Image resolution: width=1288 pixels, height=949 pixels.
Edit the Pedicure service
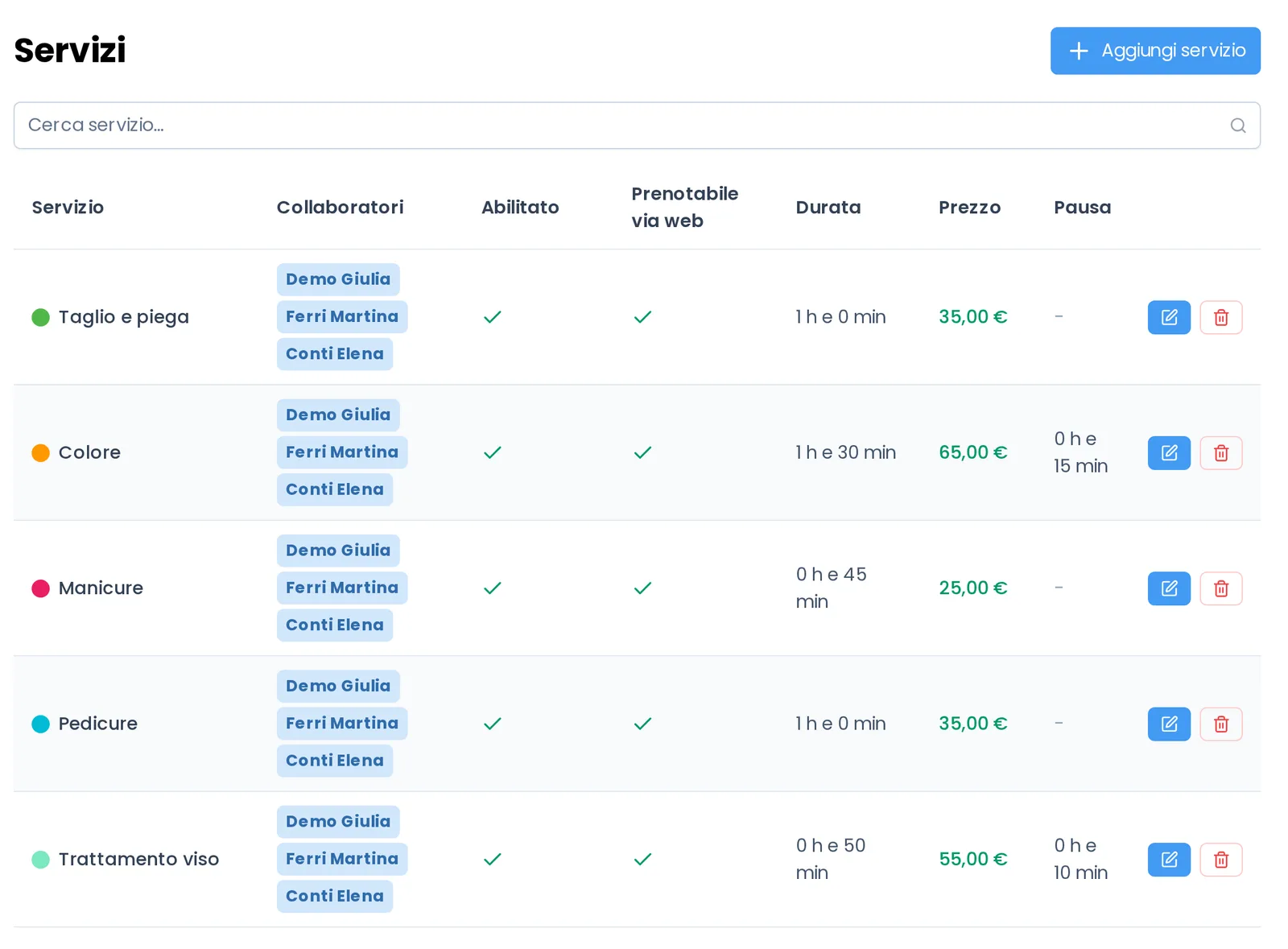click(1169, 724)
